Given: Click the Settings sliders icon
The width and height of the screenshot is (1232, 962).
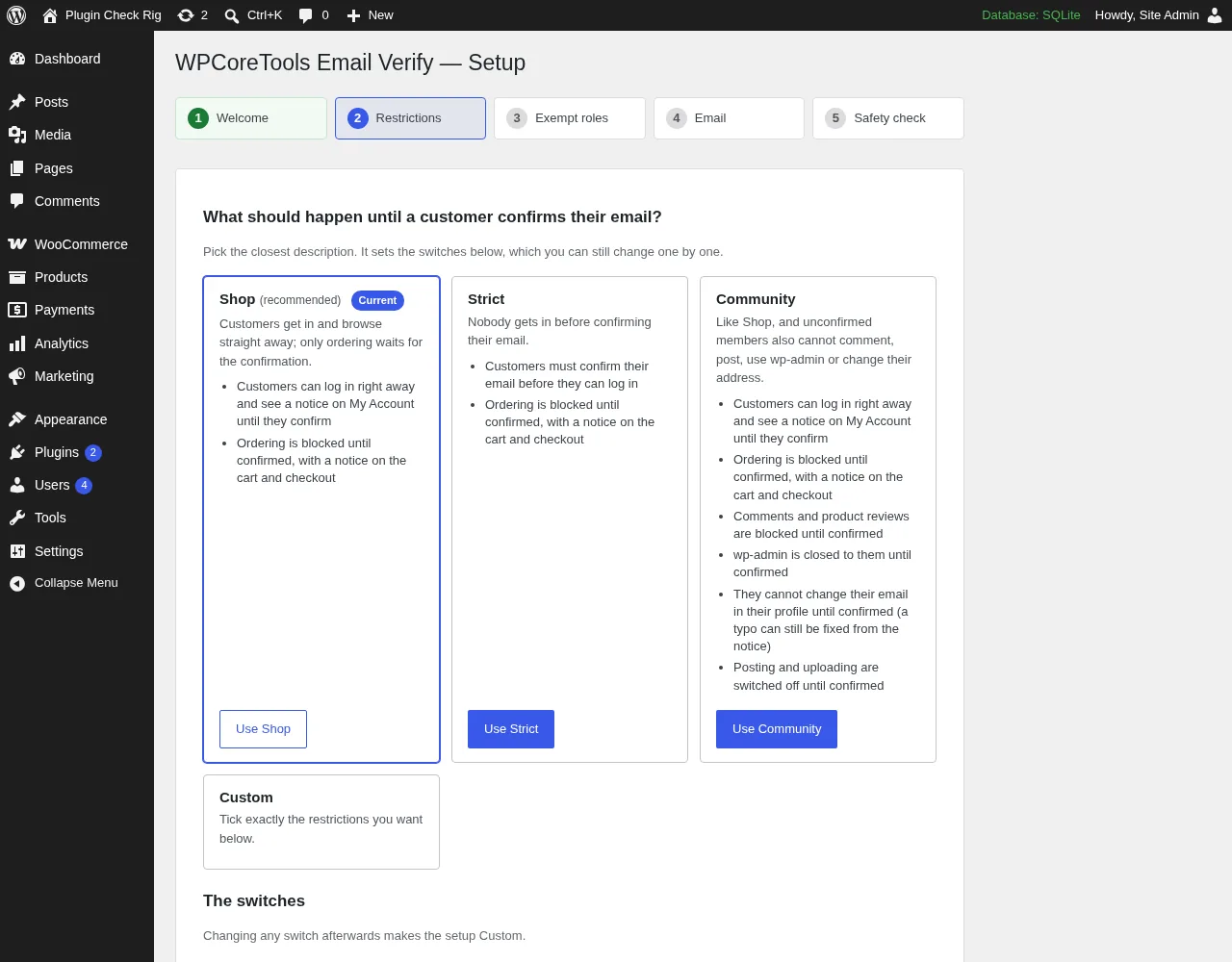Looking at the screenshot, I should pyautogui.click(x=17, y=551).
